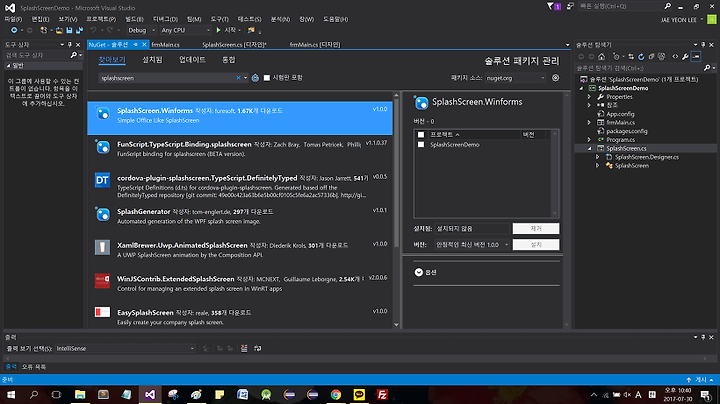Click Show All Files icon in Solution Explorer

pyautogui.click(x=661, y=56)
